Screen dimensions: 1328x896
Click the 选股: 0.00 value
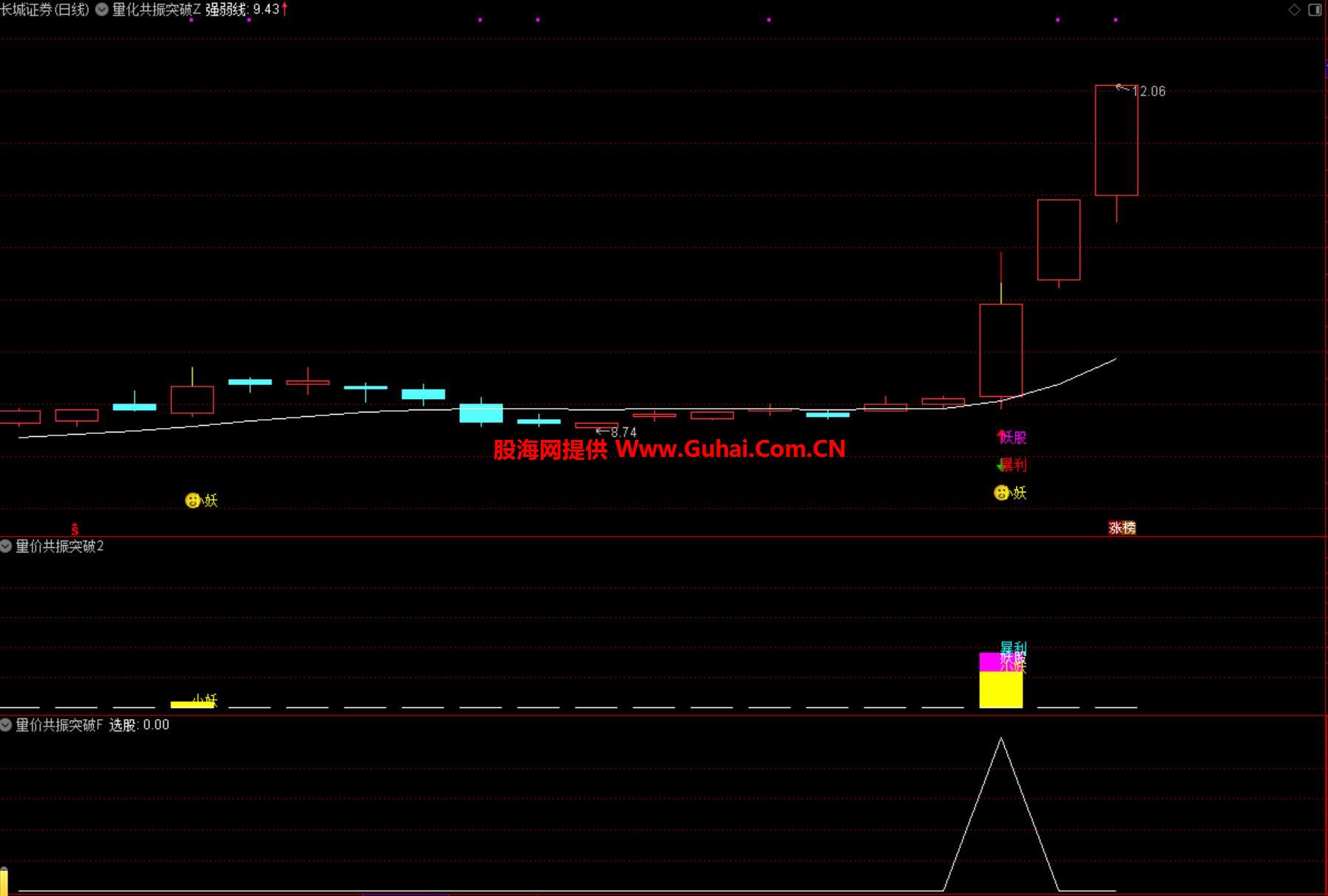pyautogui.click(x=139, y=725)
